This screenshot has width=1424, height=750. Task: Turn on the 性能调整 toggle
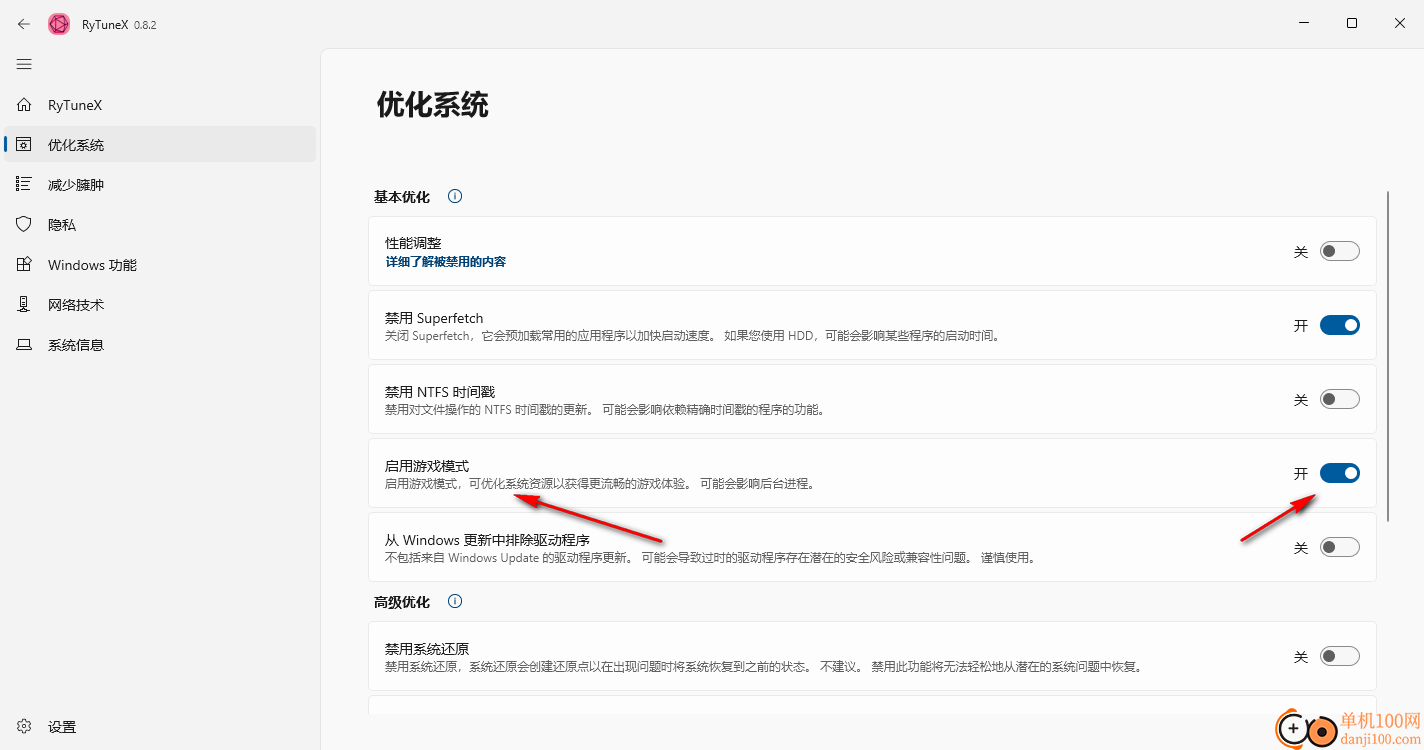point(1340,252)
